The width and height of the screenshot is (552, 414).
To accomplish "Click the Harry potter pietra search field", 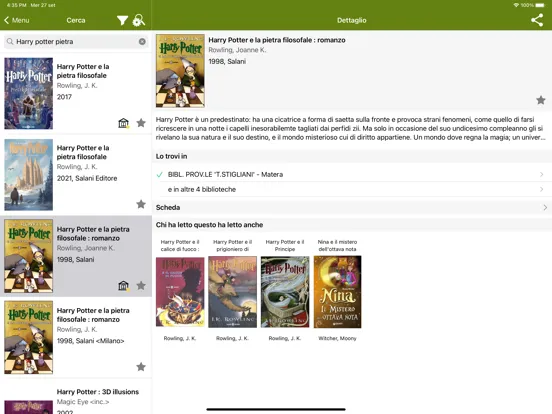I will pos(76,42).
